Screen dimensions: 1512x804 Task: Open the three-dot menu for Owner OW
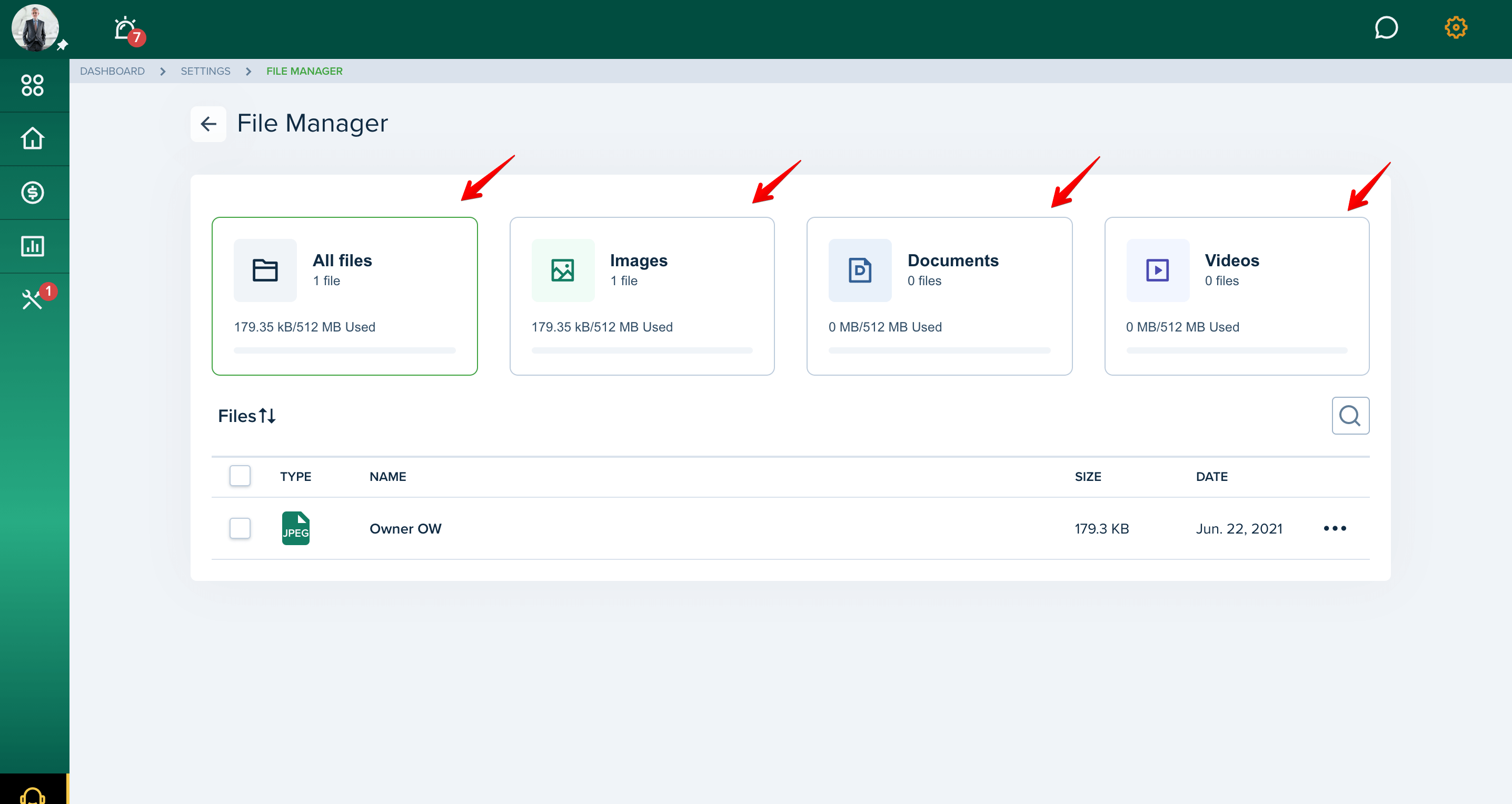(1335, 528)
